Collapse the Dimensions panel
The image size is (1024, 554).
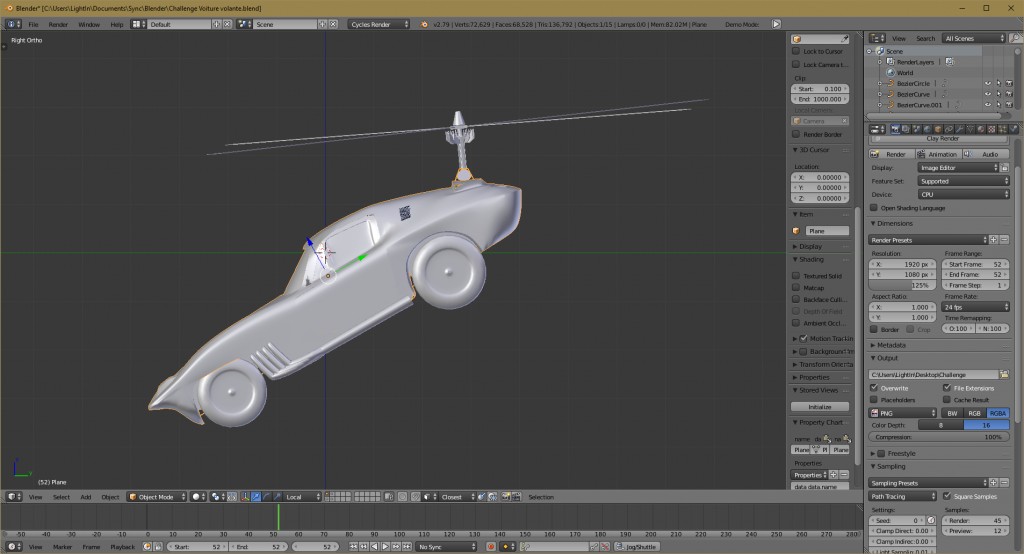(895, 223)
